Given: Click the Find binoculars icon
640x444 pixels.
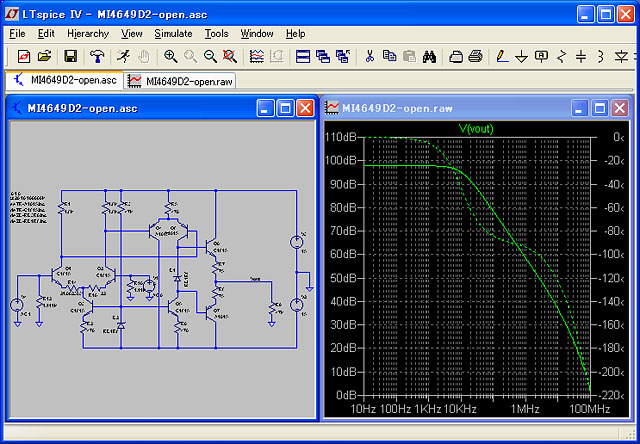Looking at the screenshot, I should (x=429, y=56).
